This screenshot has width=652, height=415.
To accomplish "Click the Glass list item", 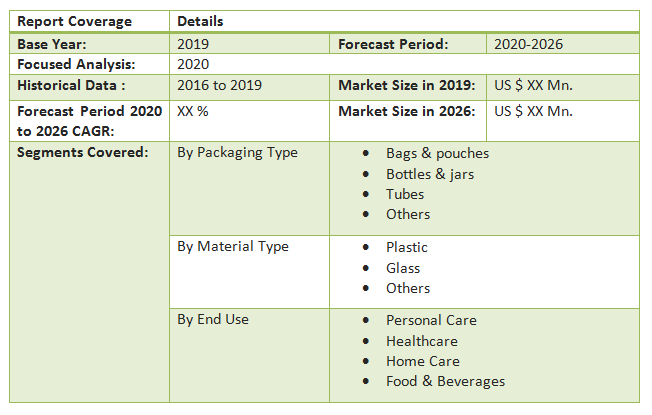I will [x=403, y=268].
